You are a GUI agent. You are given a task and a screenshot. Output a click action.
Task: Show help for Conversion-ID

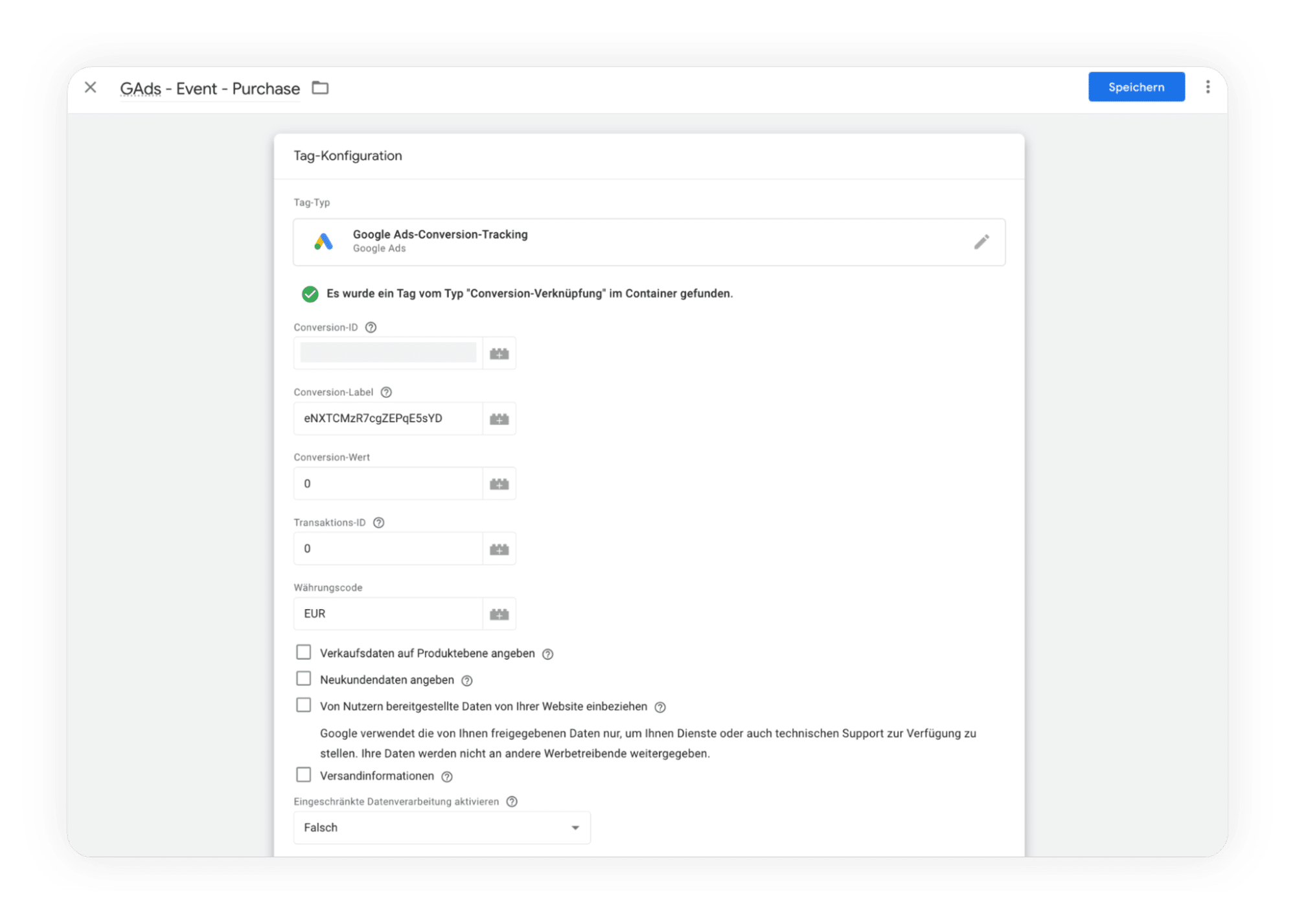(x=371, y=327)
